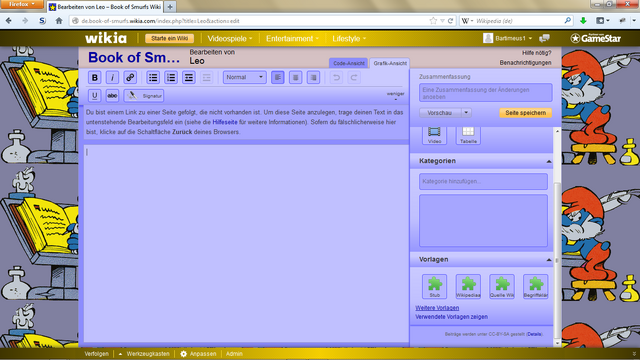This screenshot has width=640, height=360.
Task: Click Verfolgen in the bottom toolbar
Action: point(96,354)
